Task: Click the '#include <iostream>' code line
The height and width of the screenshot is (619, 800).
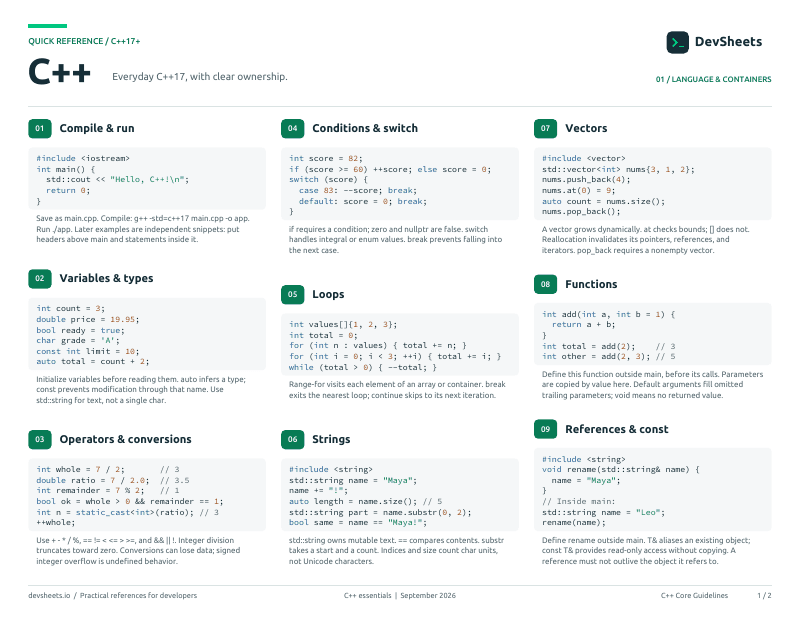Action: tap(83, 158)
